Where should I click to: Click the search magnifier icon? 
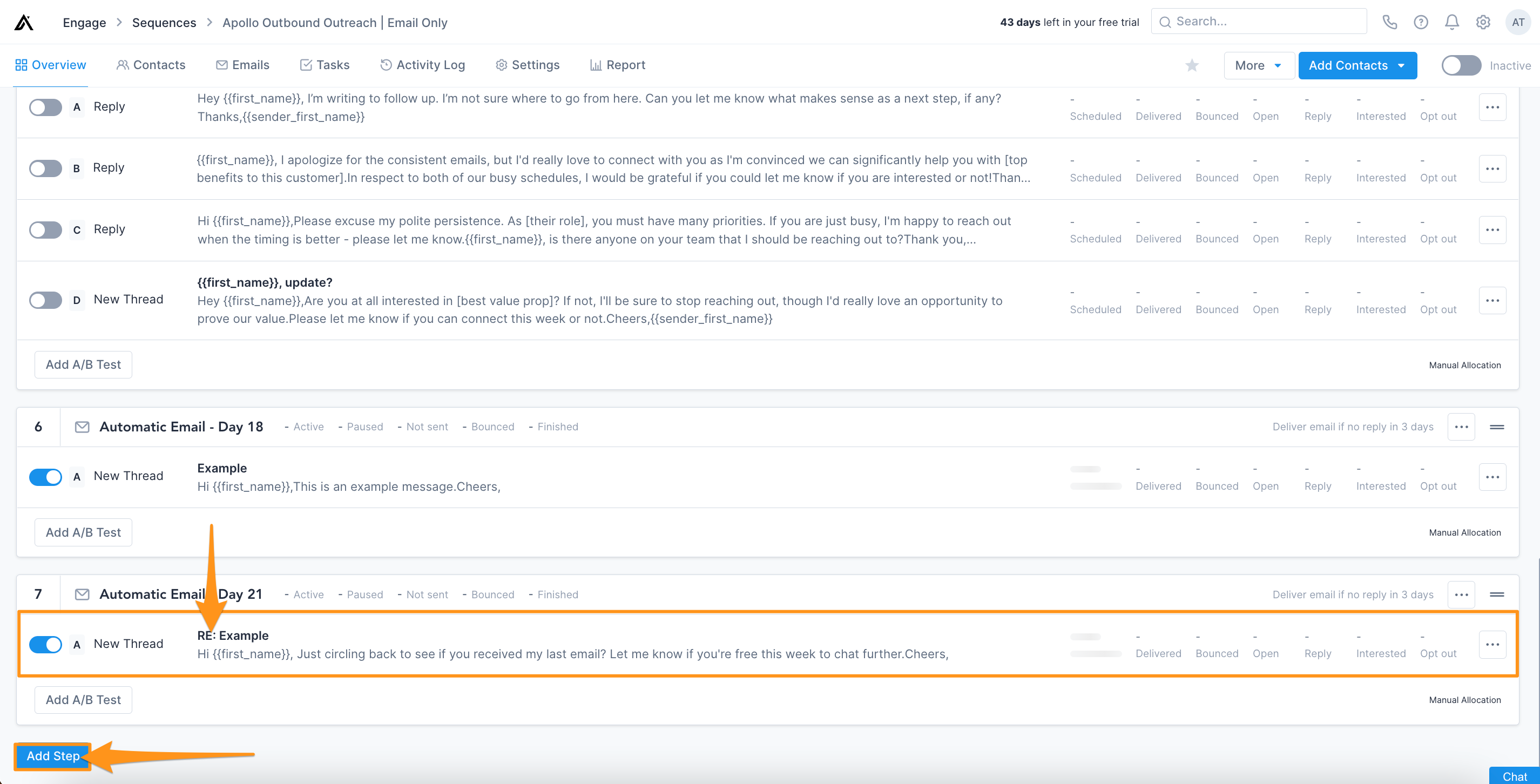[x=1165, y=22]
